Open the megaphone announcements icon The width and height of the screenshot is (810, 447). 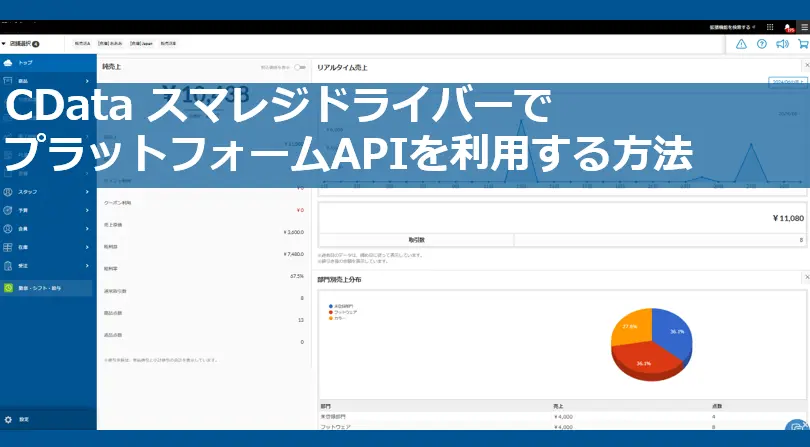[x=782, y=44]
